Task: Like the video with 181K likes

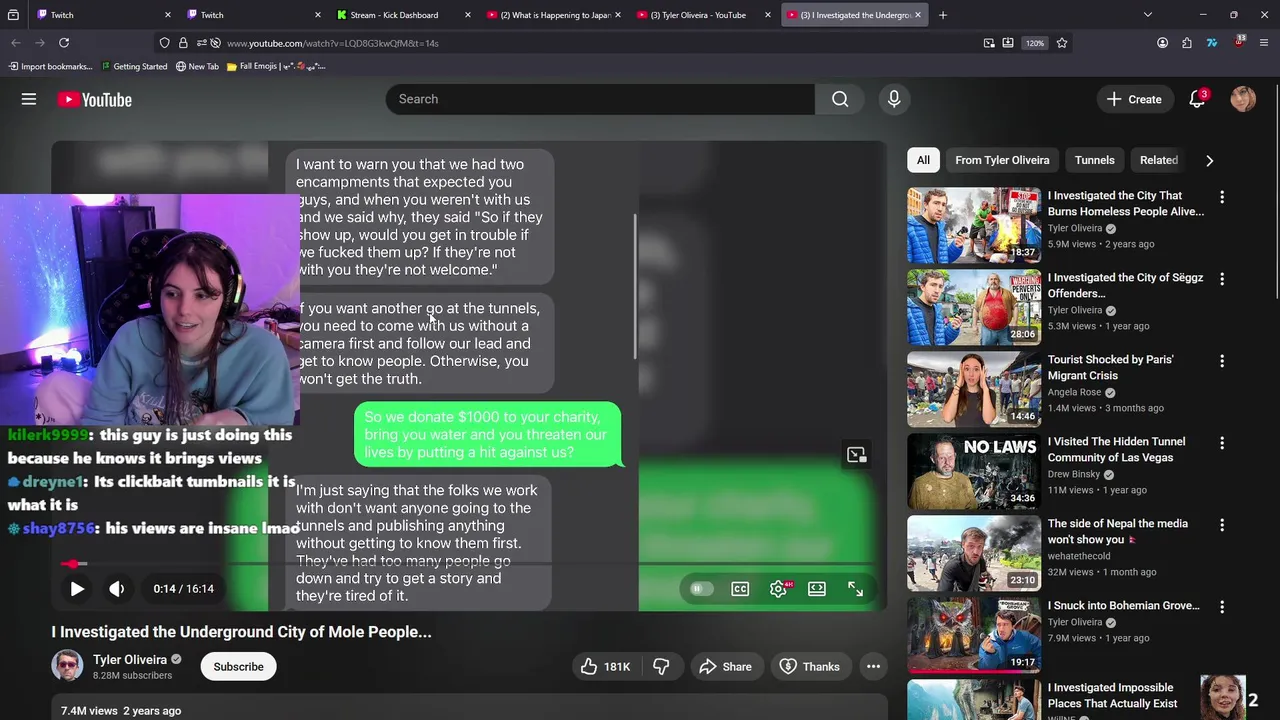Action: click(605, 667)
